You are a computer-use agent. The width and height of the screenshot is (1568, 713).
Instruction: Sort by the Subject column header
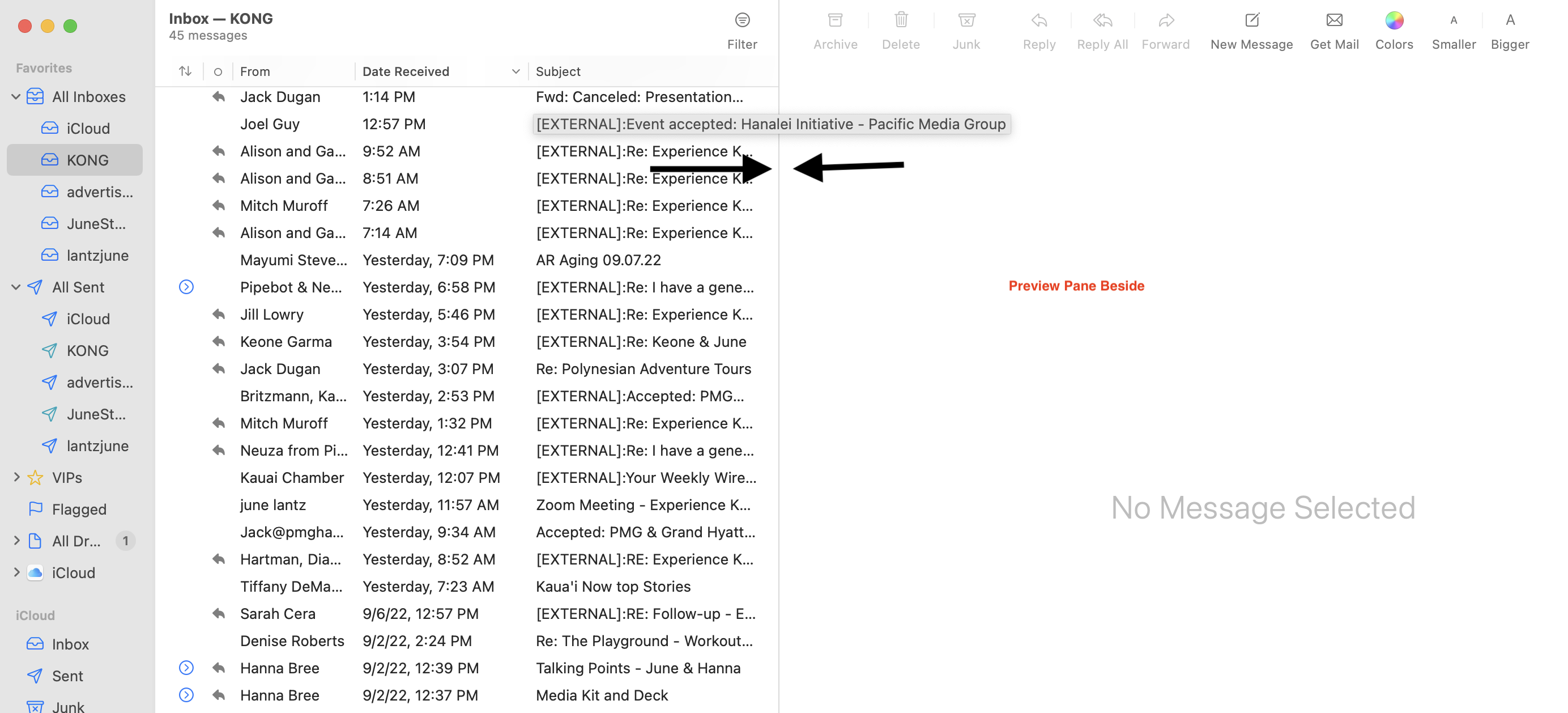[558, 71]
